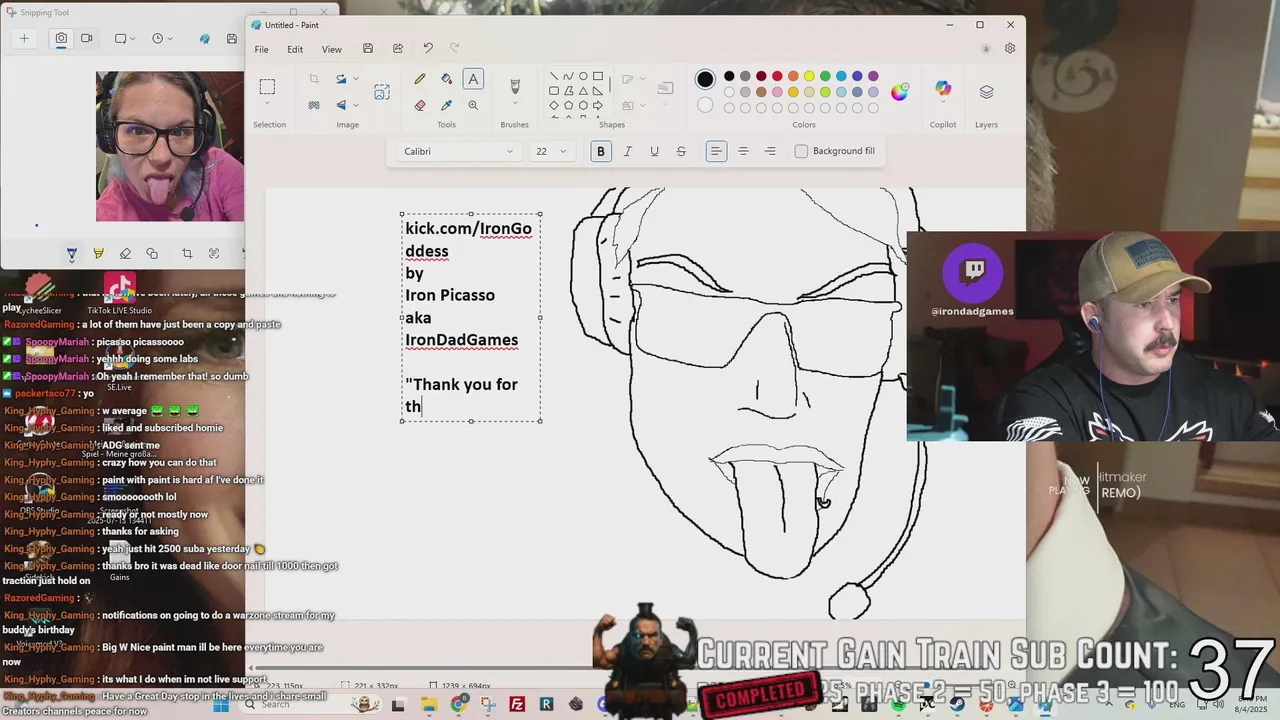Click the Share icon in Paint
The width and height of the screenshot is (1280, 720).
398,49
